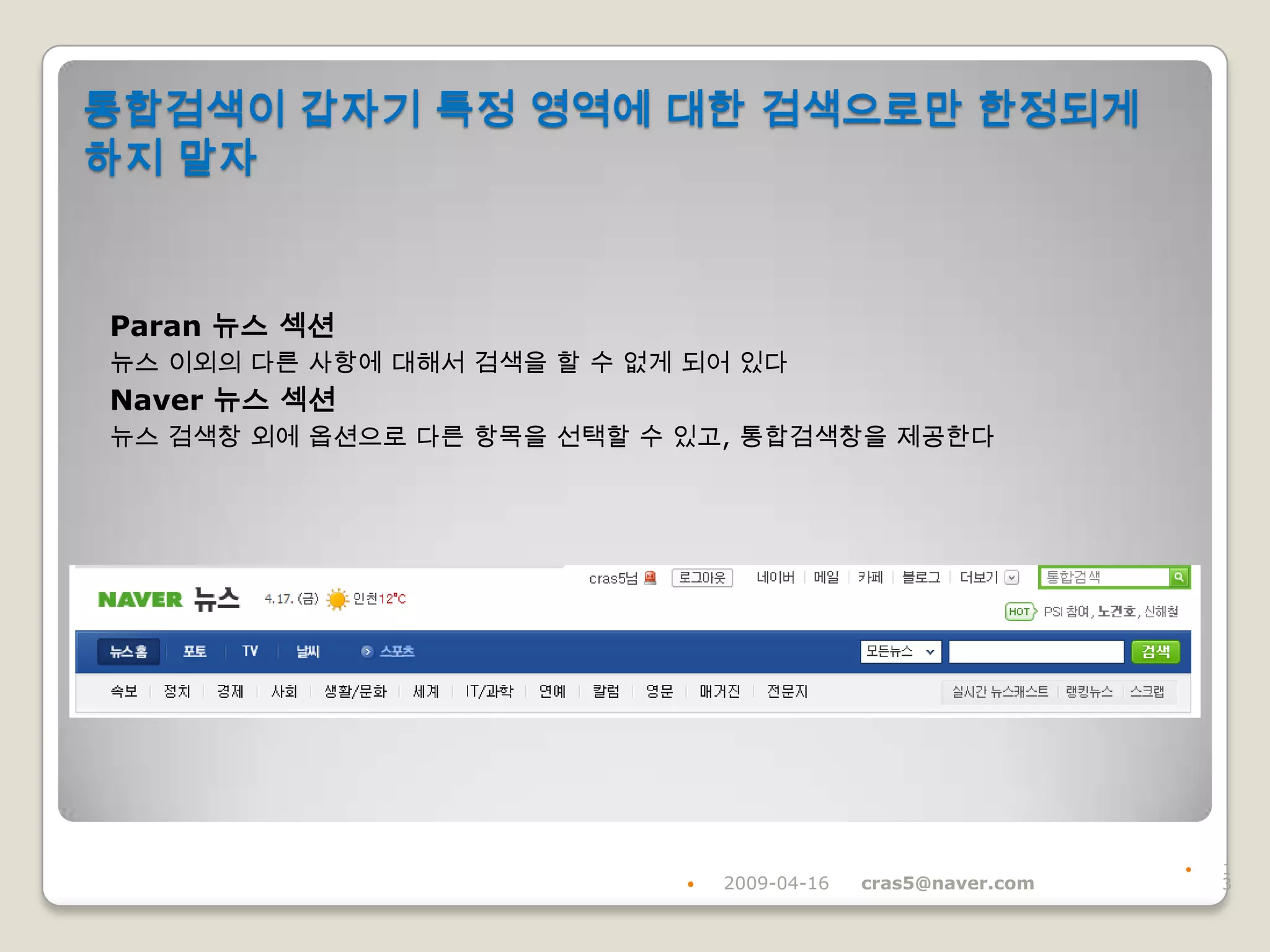
Task: Click the 더보기 link
Action: tap(979, 578)
